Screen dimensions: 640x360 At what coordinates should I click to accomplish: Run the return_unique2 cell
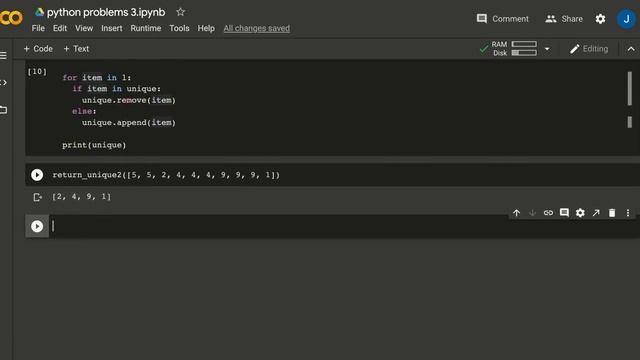tap(37, 175)
